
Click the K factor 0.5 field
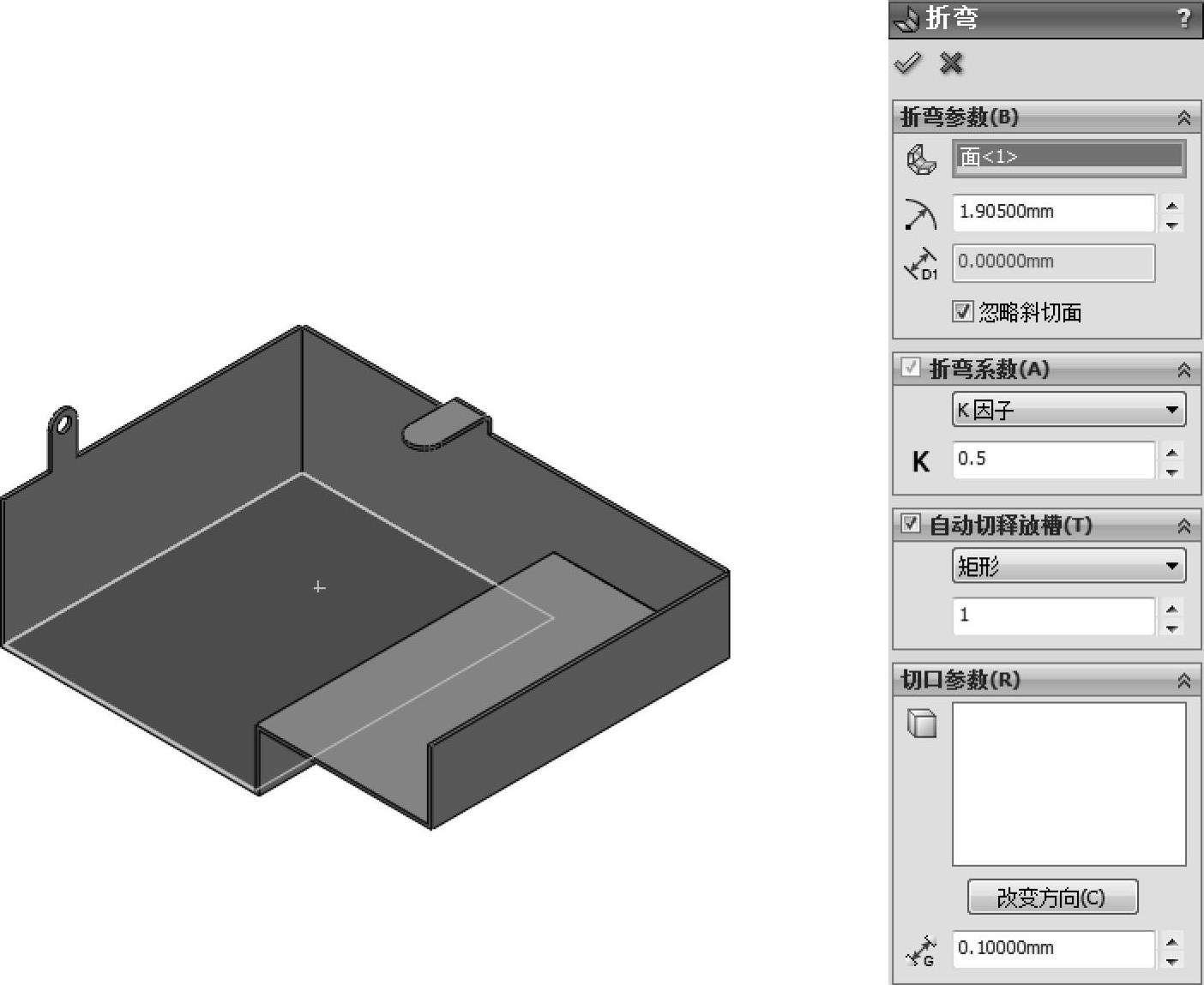[1054, 459]
